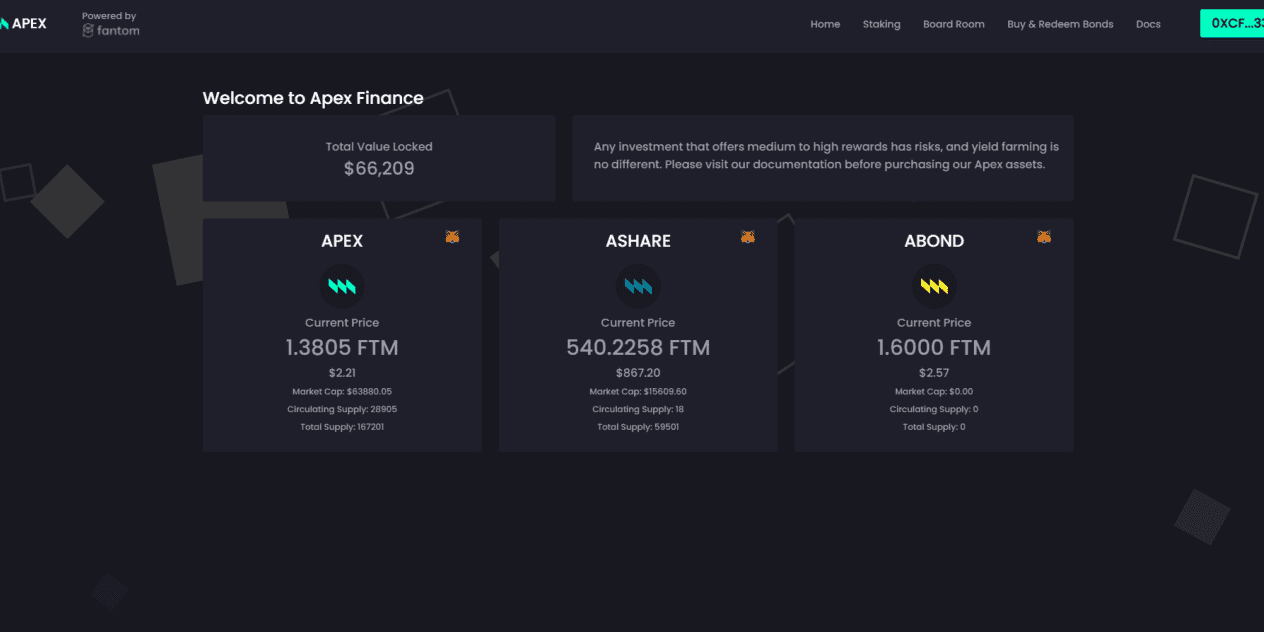Click the ABOND card title
Image resolution: width=1264 pixels, height=632 pixels.
[x=934, y=241]
